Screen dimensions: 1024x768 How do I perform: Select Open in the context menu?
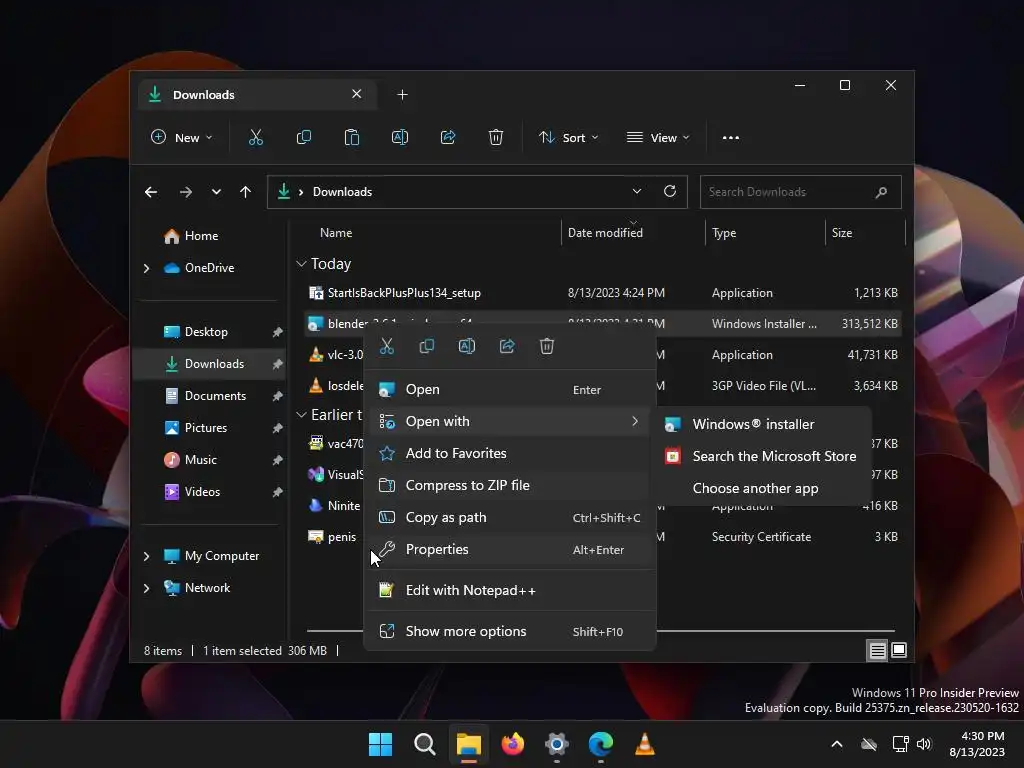pos(509,389)
